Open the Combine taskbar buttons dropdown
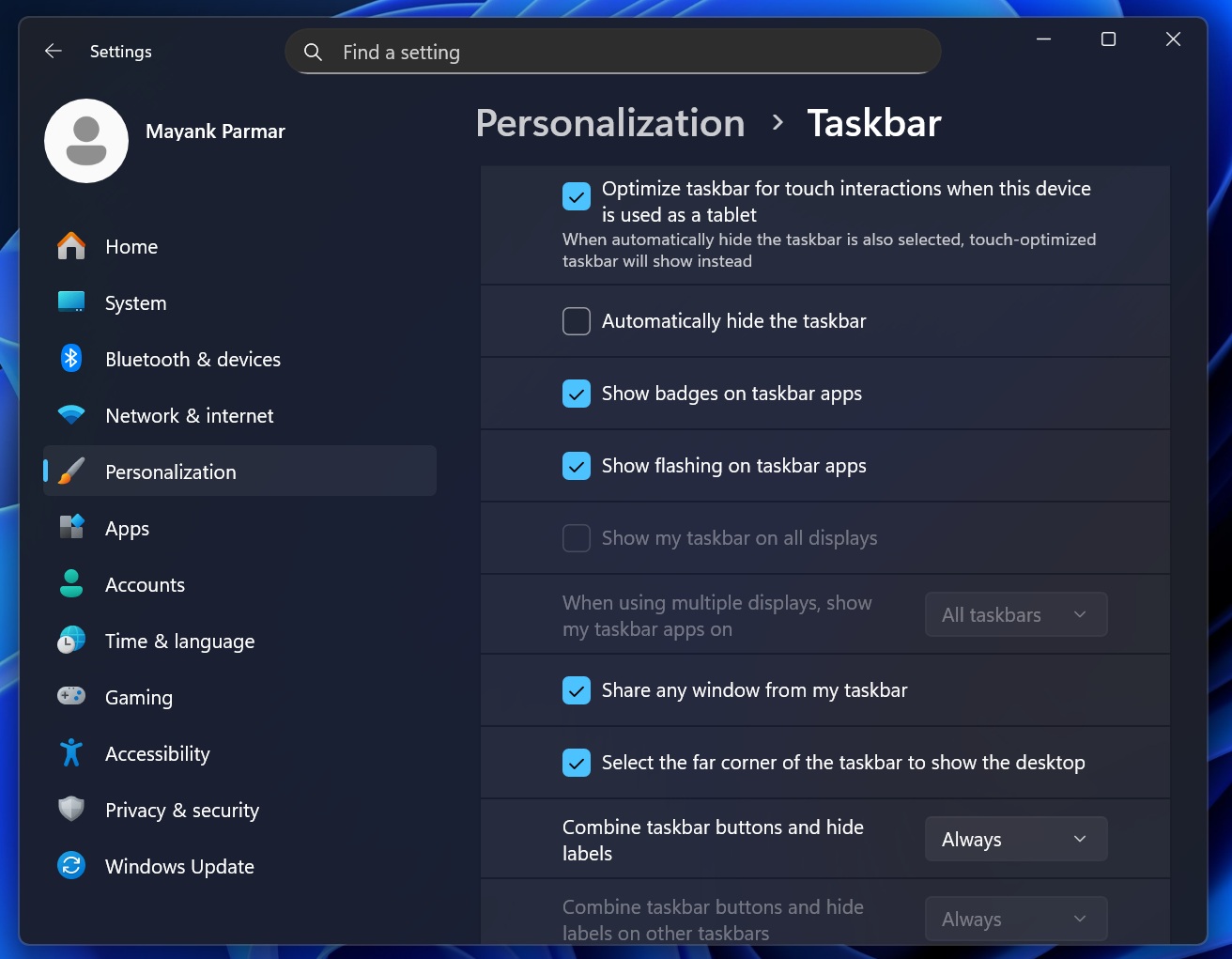Screen dimensions: 1232x959 [x=1015, y=839]
